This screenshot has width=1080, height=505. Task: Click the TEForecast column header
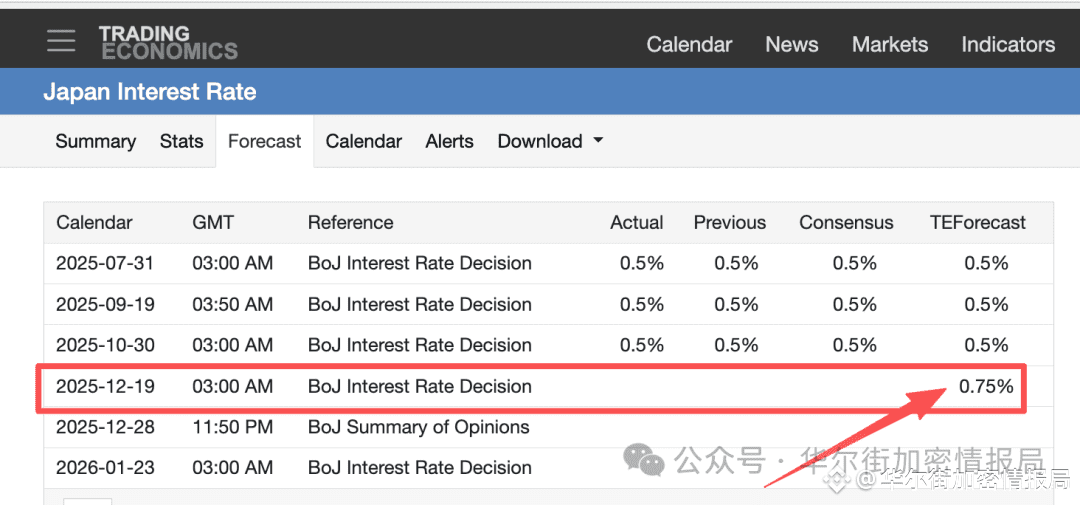[x=977, y=222]
